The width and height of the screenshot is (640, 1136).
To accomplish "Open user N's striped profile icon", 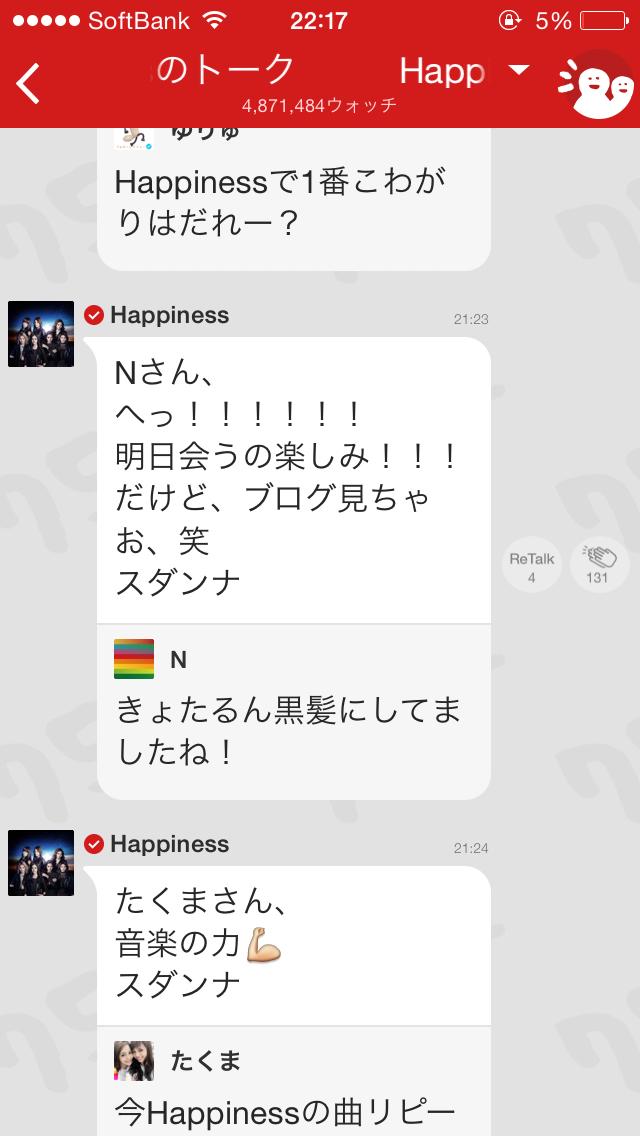I will (x=134, y=659).
